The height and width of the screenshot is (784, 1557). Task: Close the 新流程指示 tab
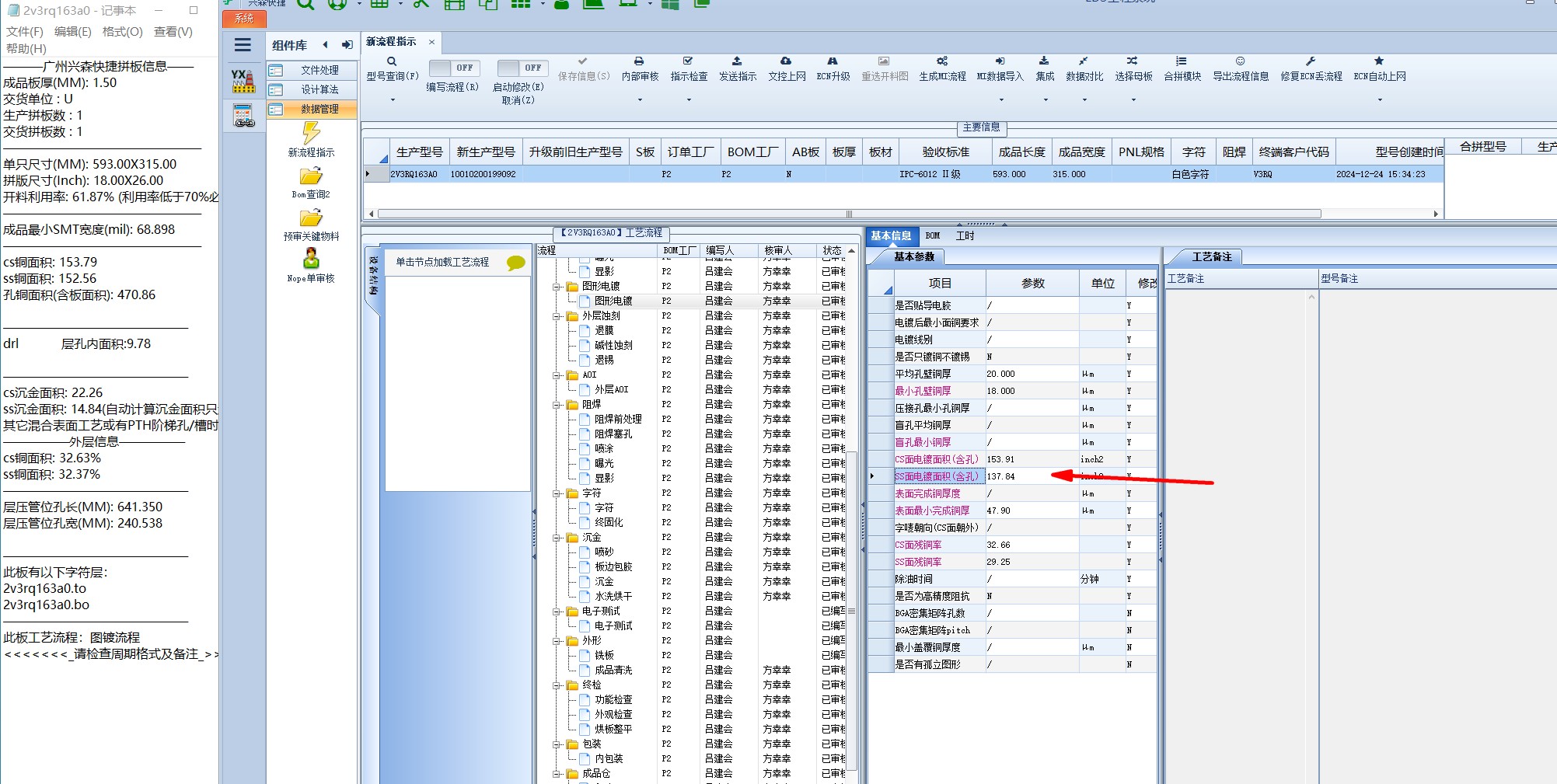coord(431,42)
